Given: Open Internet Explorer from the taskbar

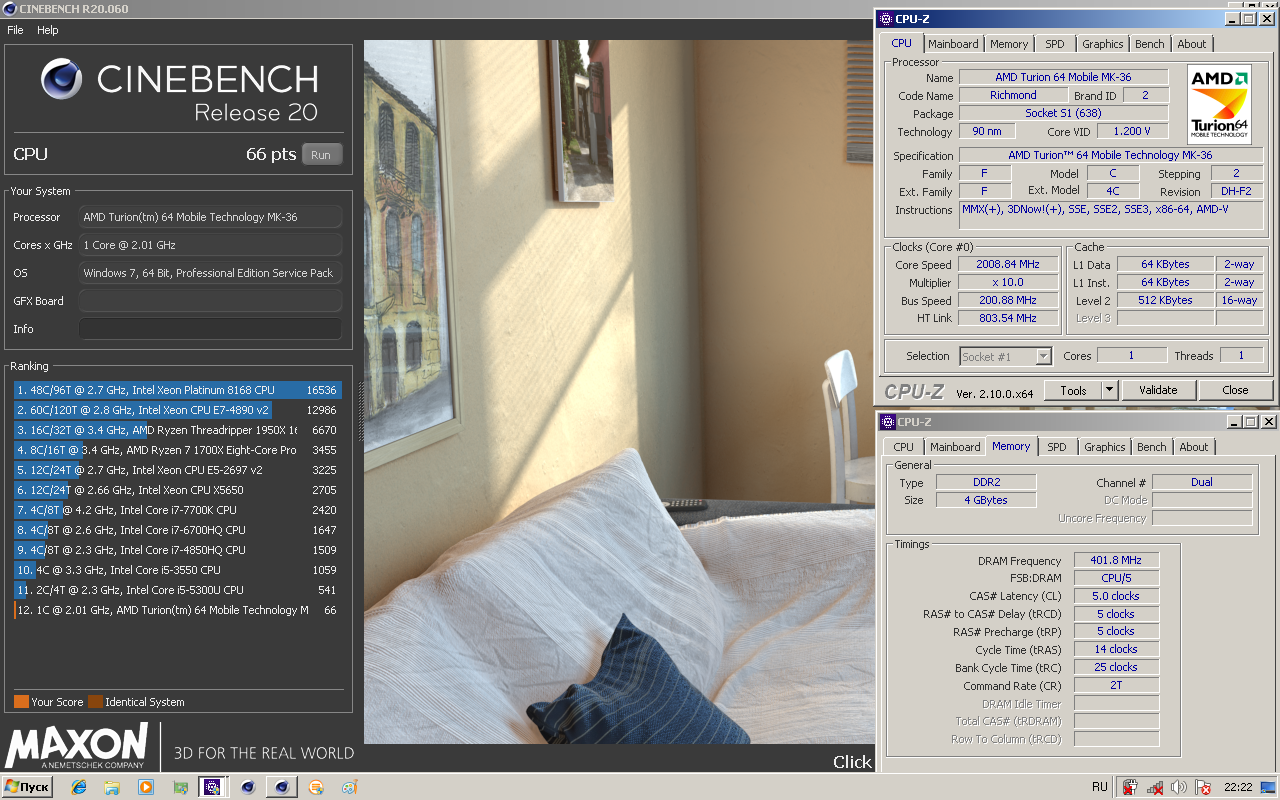Looking at the screenshot, I should pyautogui.click(x=79, y=787).
